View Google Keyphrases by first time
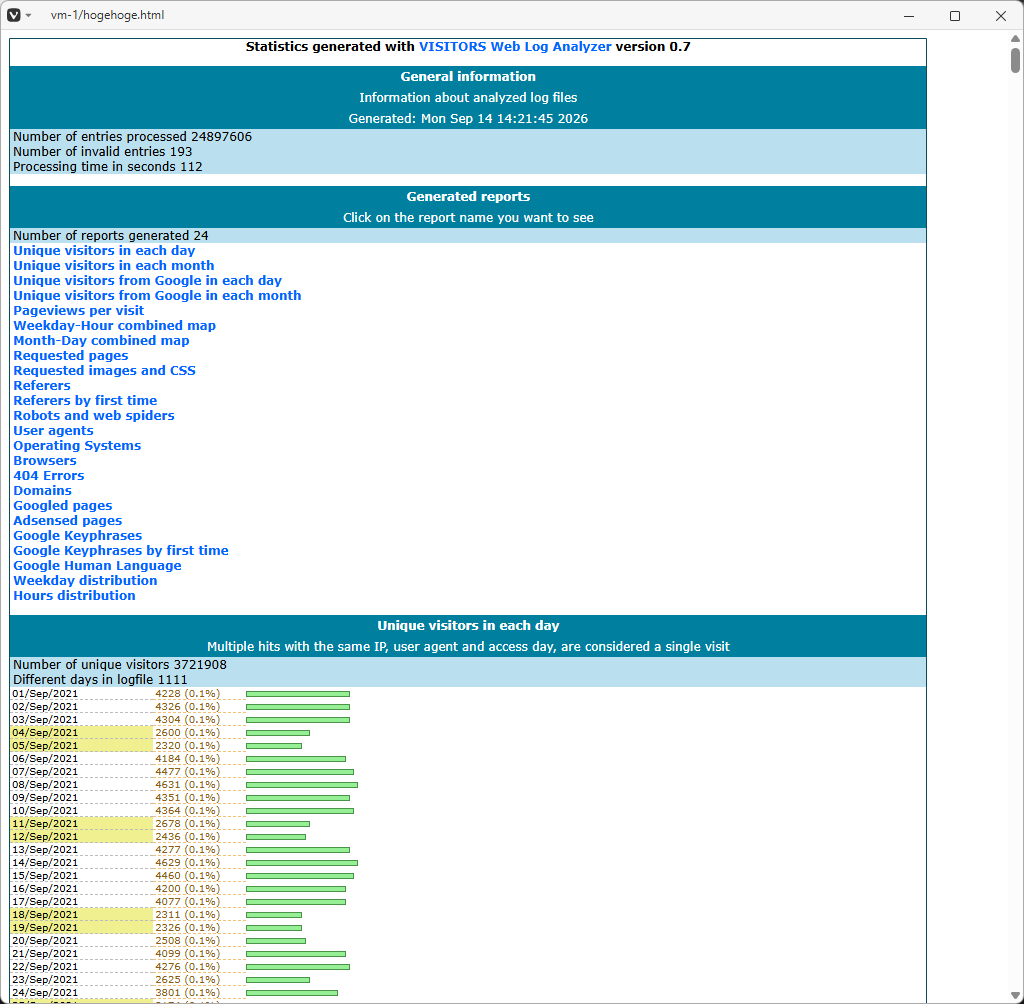The image size is (1024, 1004). click(x=121, y=551)
